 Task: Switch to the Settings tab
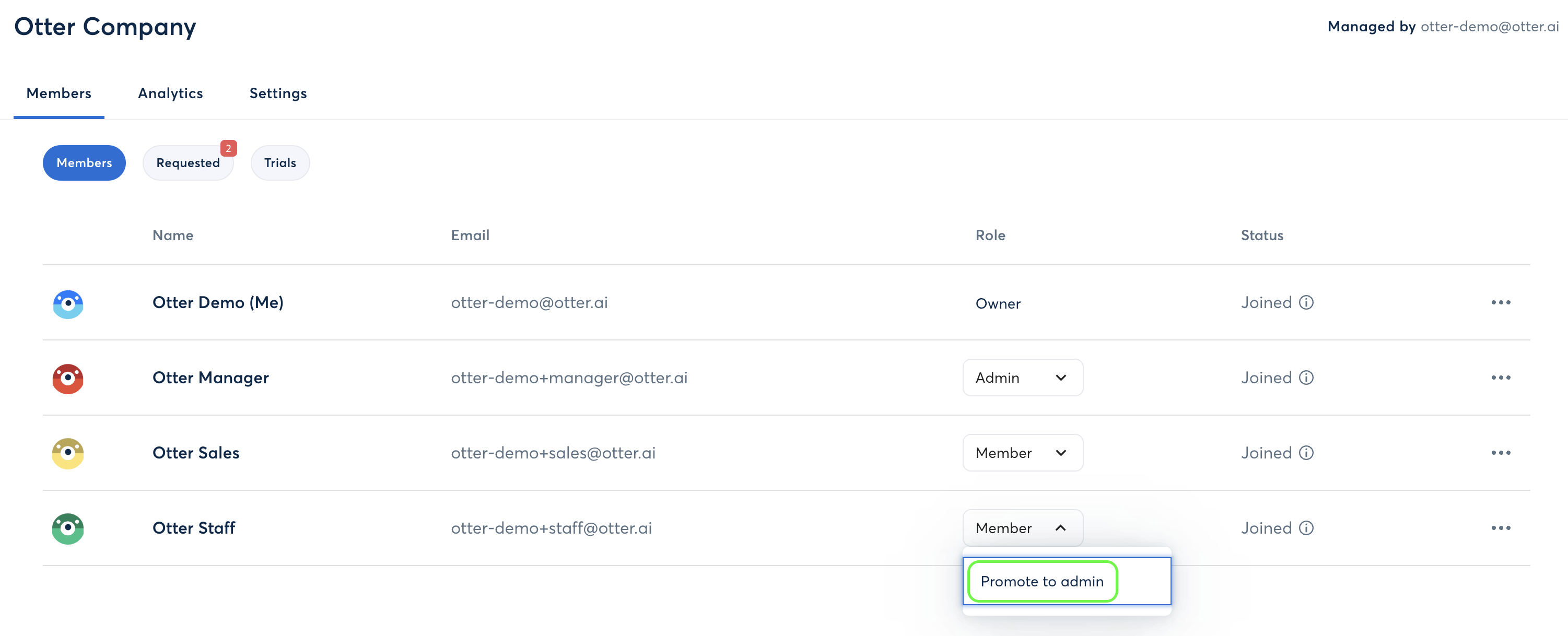pos(278,93)
